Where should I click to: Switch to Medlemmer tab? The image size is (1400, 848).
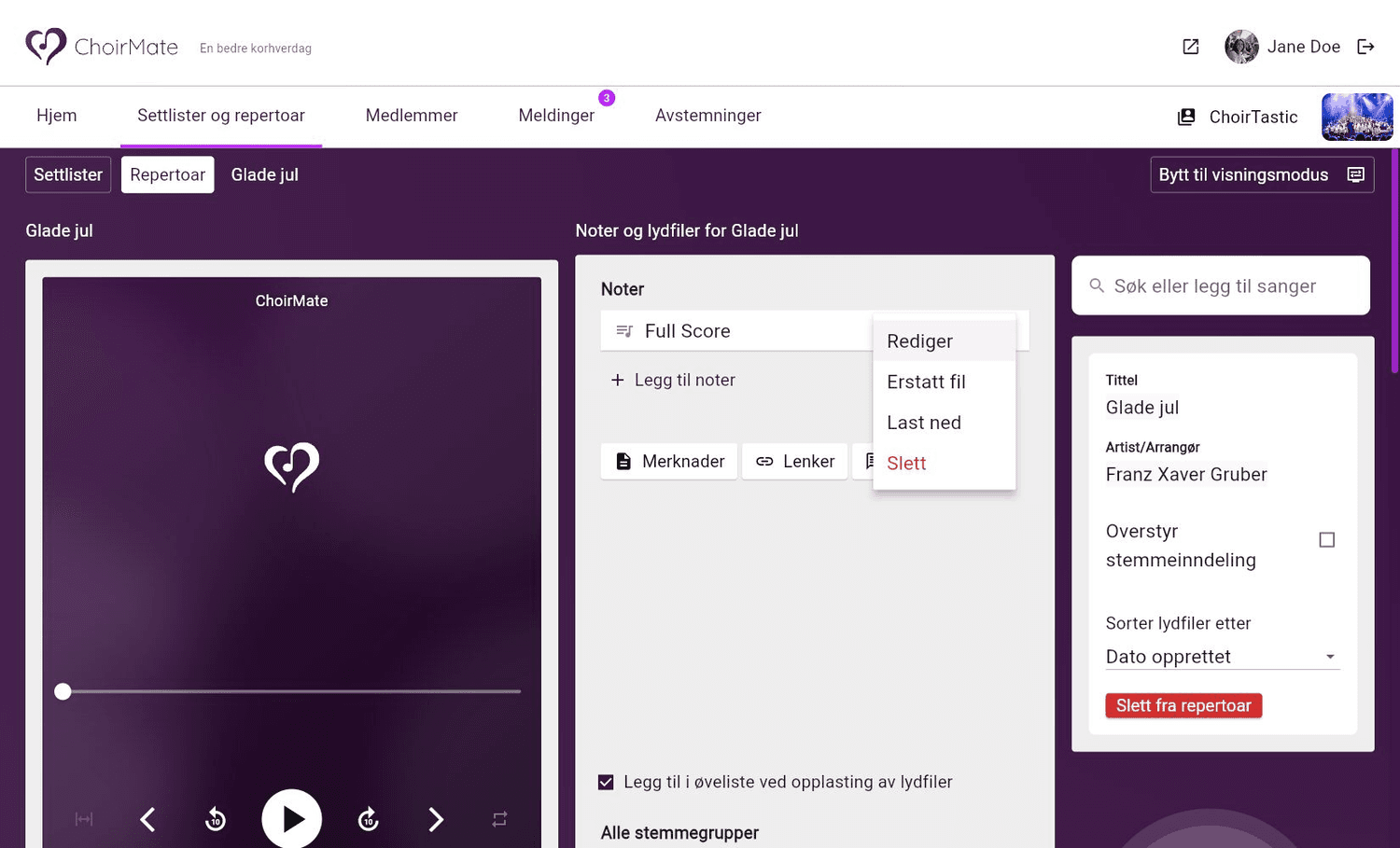coord(412,116)
